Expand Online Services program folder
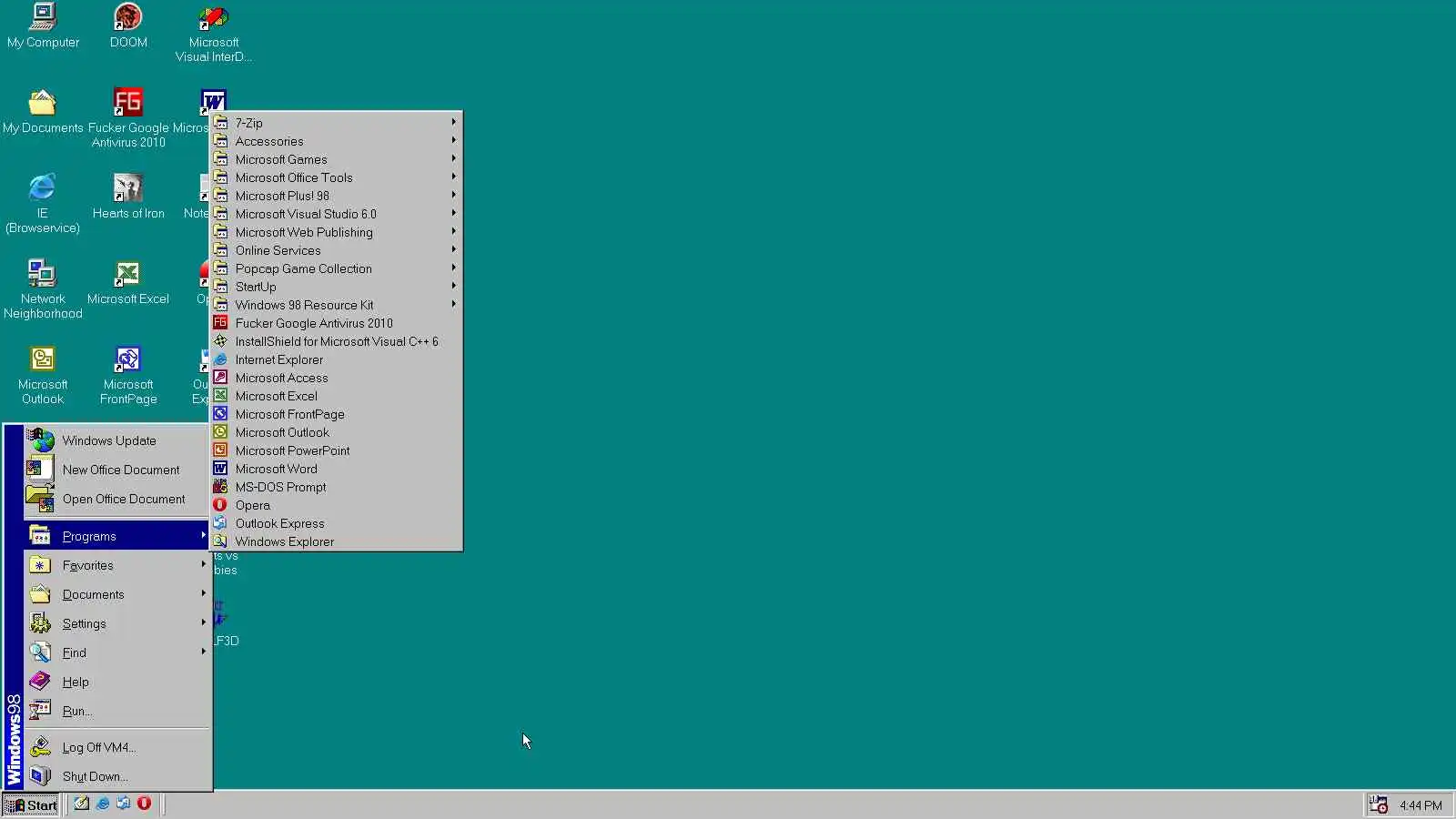This screenshot has height=819, width=1456. 336,250
